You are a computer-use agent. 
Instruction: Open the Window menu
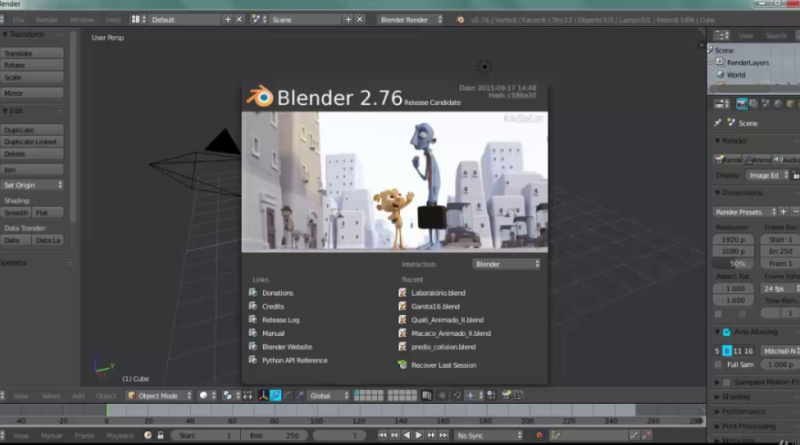[x=82, y=19]
